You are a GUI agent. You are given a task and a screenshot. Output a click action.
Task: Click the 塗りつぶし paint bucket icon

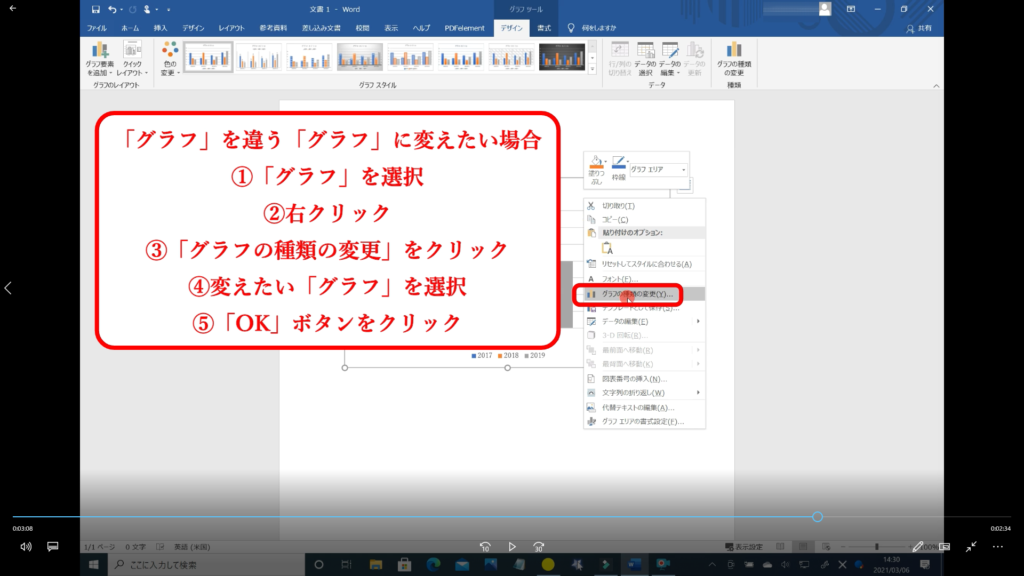tap(597, 165)
